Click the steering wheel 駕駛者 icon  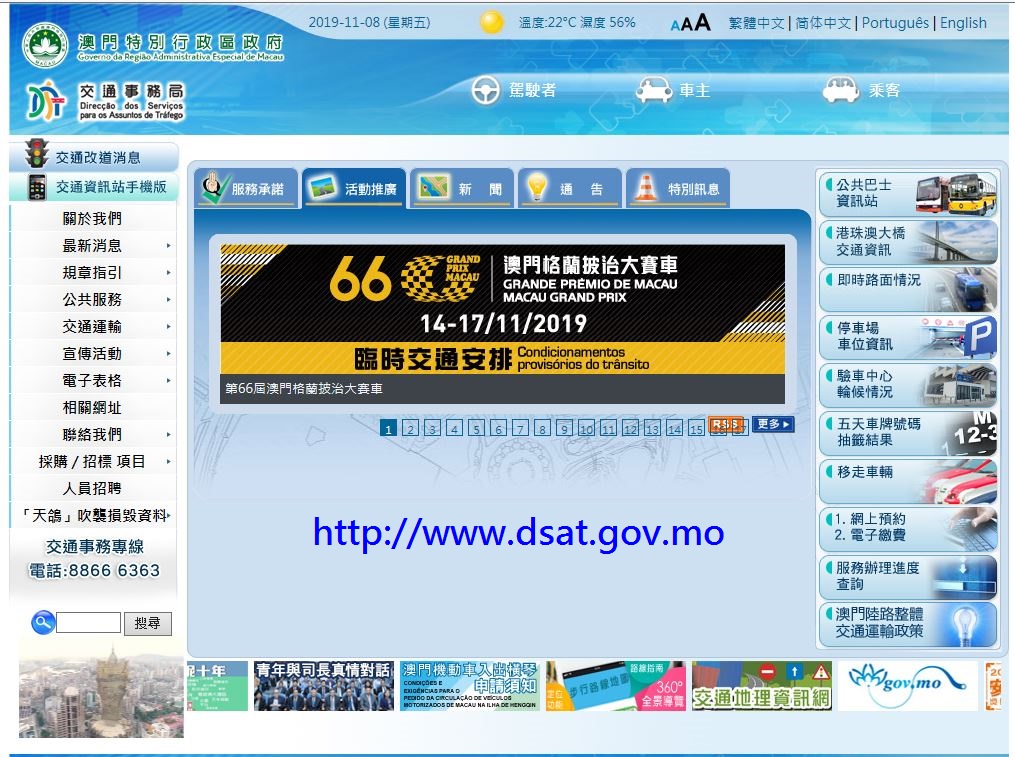[x=485, y=90]
